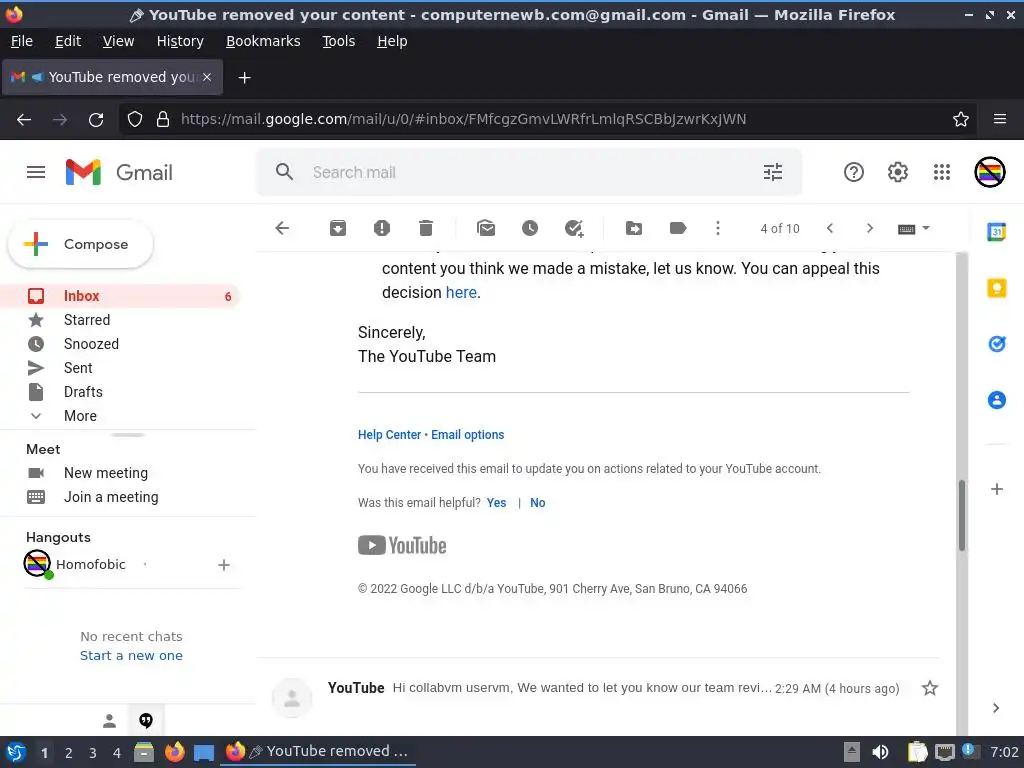The width and height of the screenshot is (1024, 768).
Task: Go to newer email chevron
Action: [x=830, y=228]
